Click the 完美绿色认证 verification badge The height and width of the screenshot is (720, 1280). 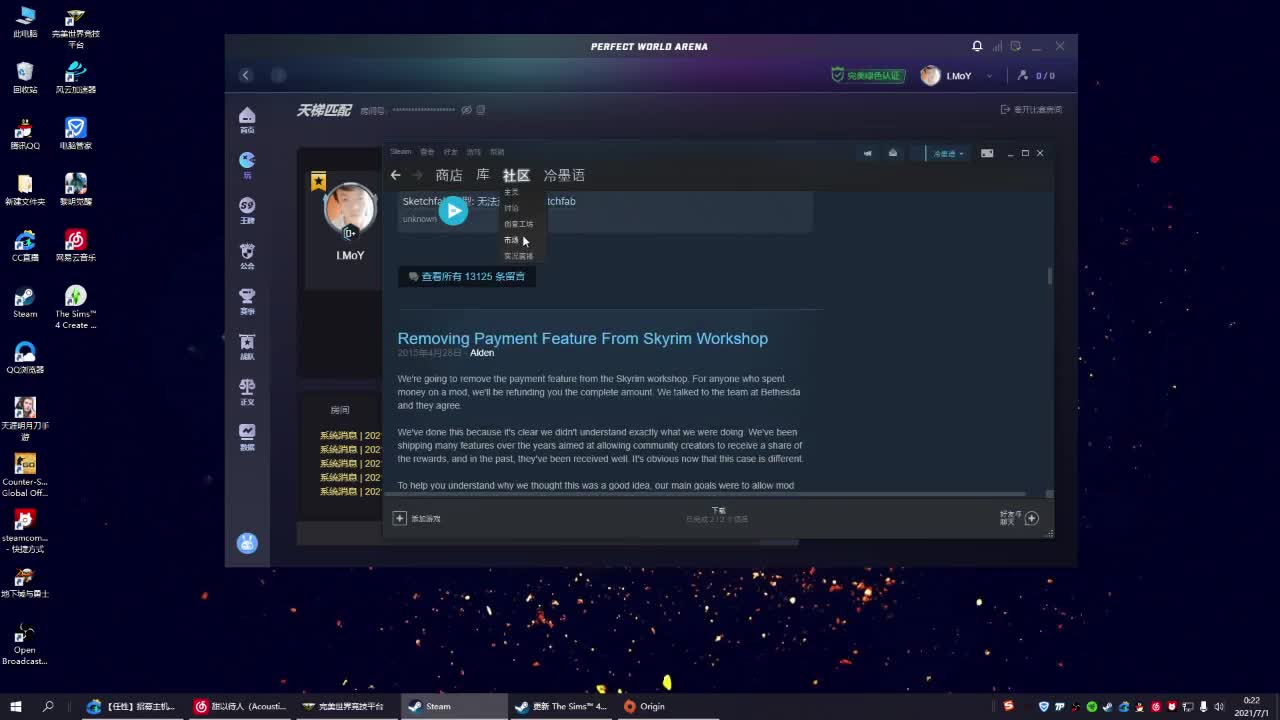coord(867,75)
